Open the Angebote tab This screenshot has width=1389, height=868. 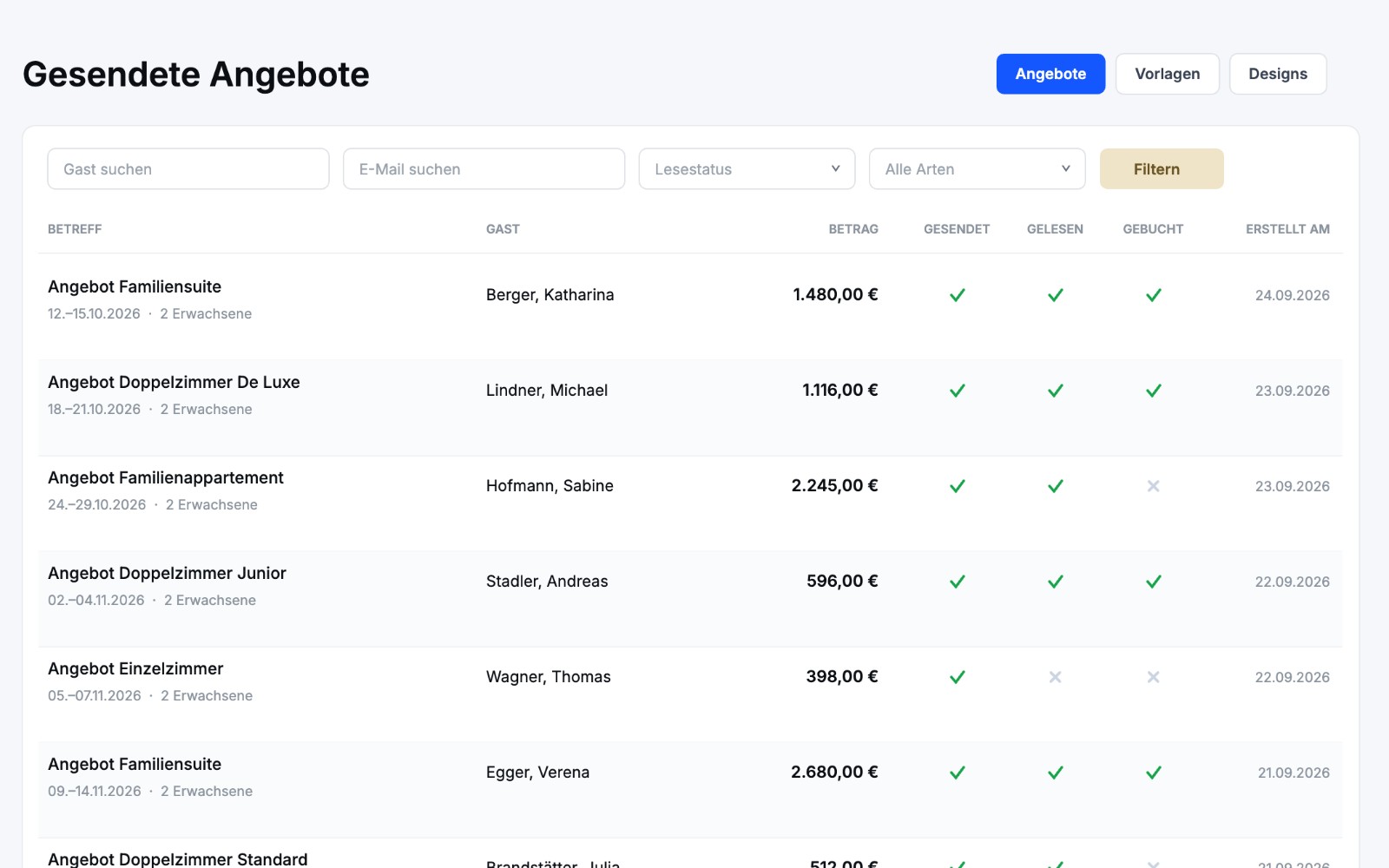click(1050, 74)
